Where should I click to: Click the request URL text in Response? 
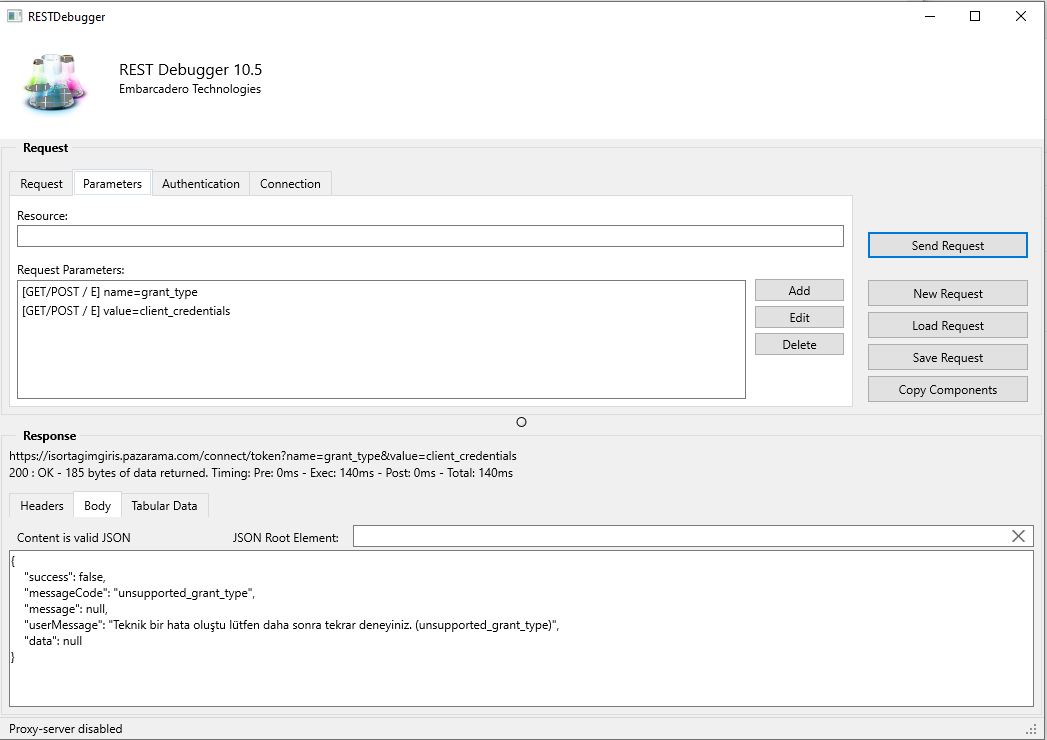262,455
